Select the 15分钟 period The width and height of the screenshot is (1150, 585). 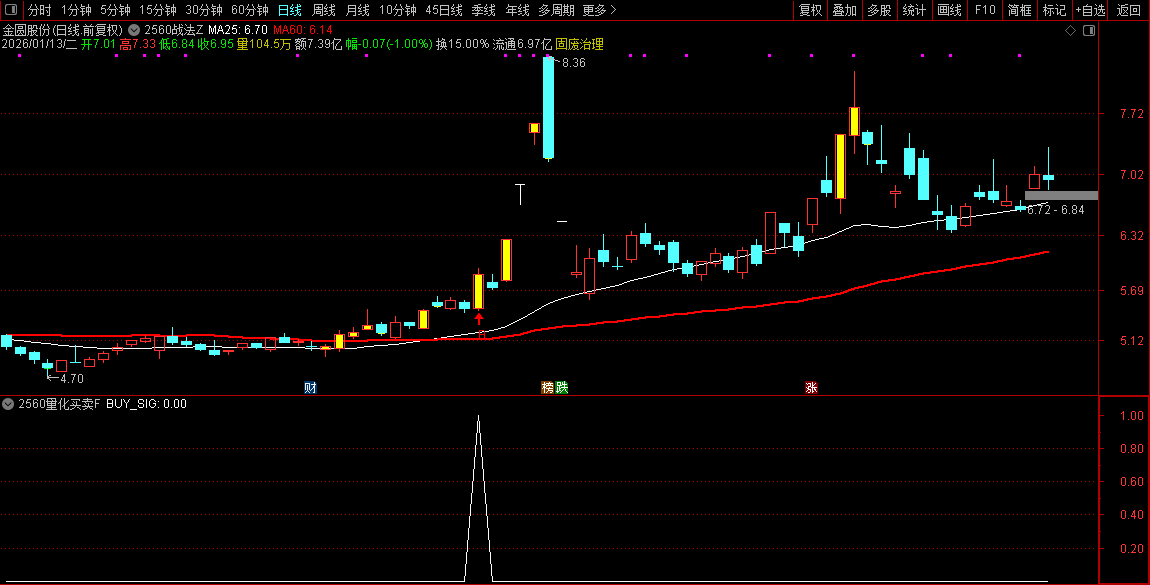coord(158,10)
